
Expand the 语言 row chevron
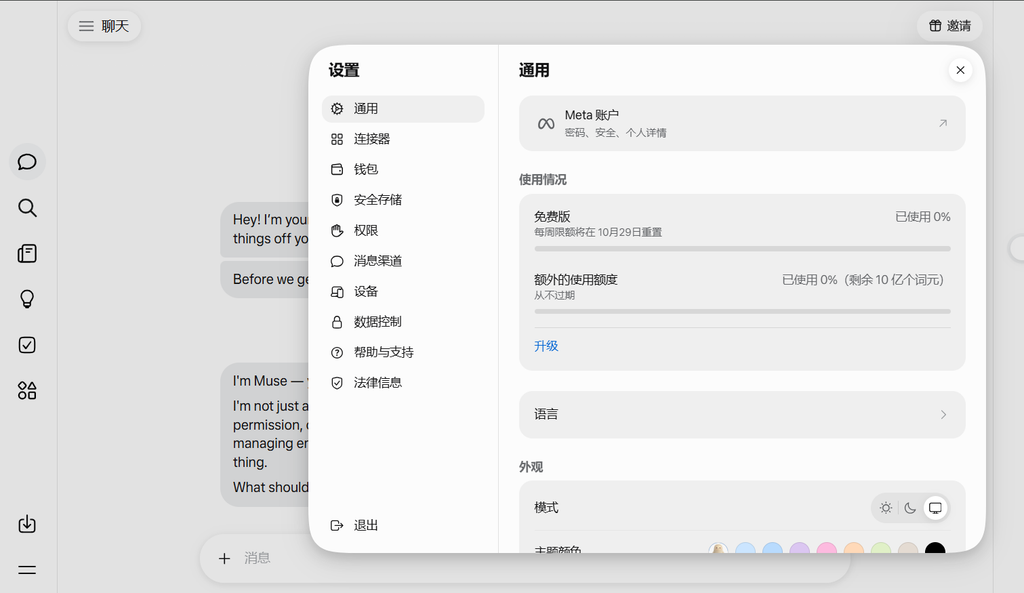943,415
